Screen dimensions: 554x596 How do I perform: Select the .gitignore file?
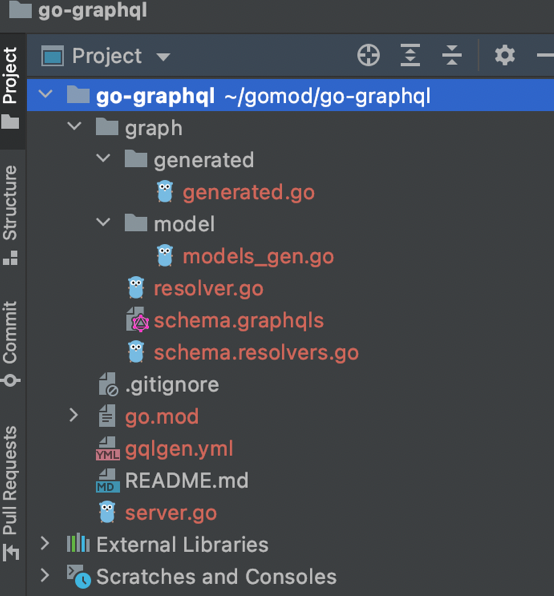[172, 385]
